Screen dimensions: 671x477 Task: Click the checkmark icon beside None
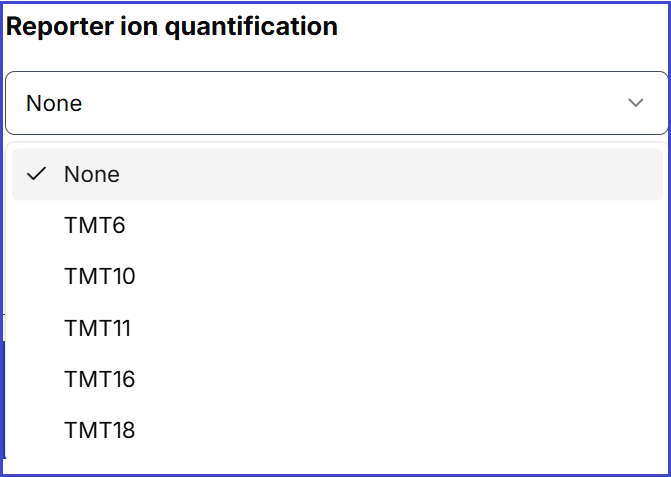click(x=37, y=174)
